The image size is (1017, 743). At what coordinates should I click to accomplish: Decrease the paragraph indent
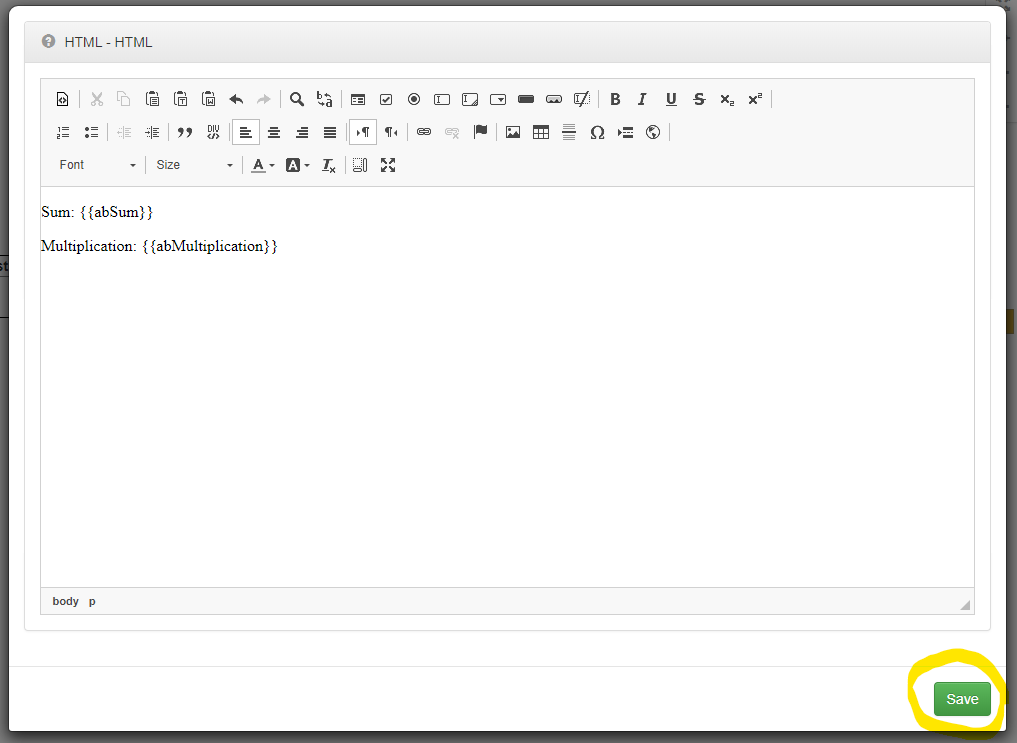[x=125, y=132]
